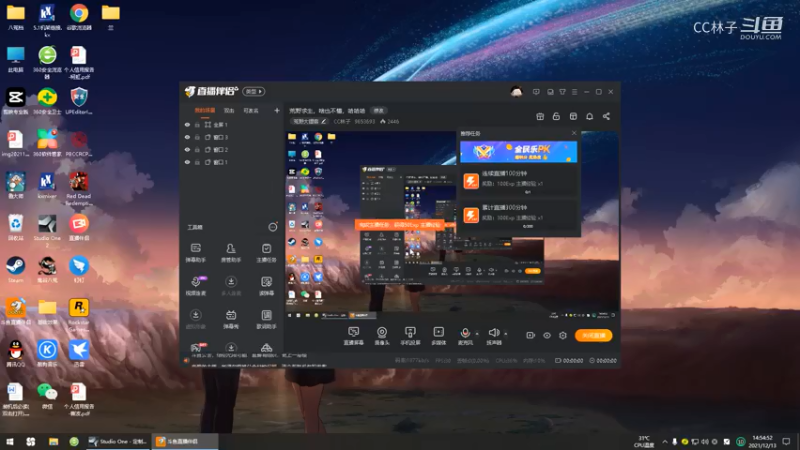This screenshot has width=800, height=450.
Task: Switch to Studio One in the taskbar
Action: point(118,441)
